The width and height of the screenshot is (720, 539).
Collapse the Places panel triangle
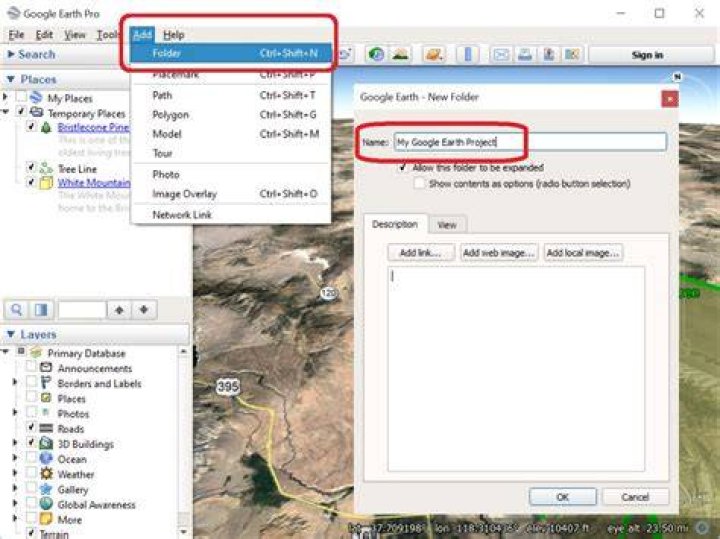[11, 79]
